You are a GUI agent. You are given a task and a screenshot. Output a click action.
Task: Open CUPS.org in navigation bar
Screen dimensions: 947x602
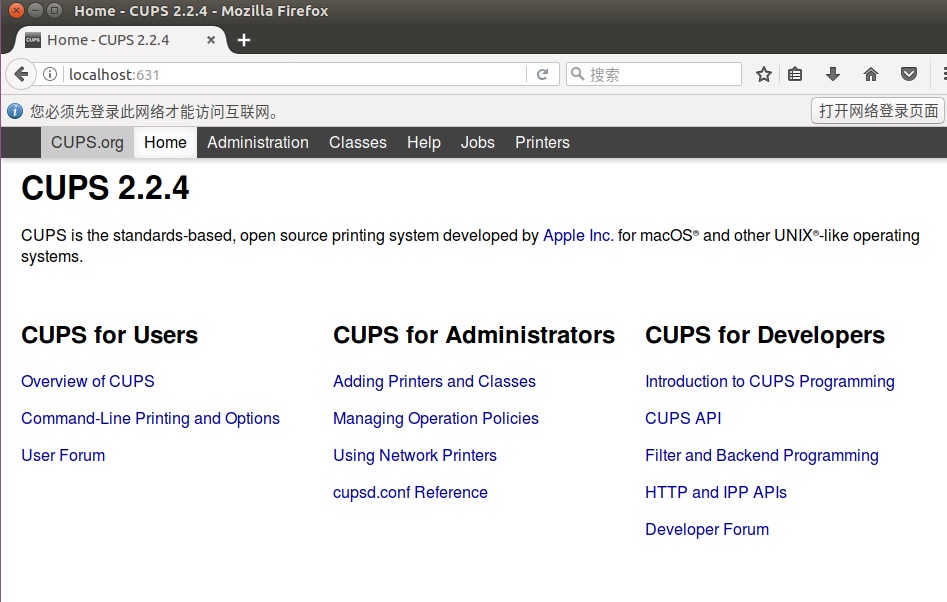pos(88,142)
